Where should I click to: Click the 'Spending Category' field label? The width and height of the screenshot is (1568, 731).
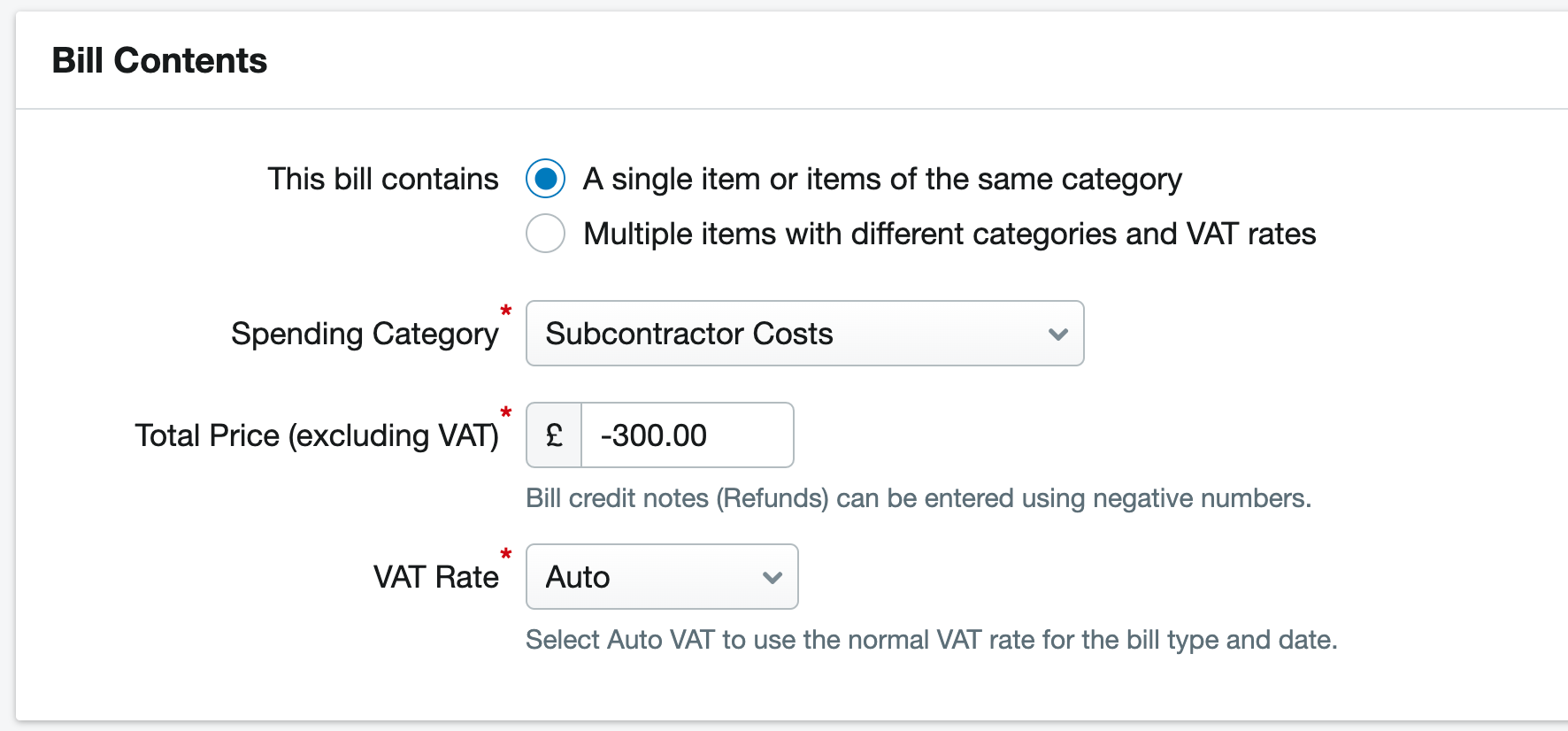pyautogui.click(x=365, y=334)
